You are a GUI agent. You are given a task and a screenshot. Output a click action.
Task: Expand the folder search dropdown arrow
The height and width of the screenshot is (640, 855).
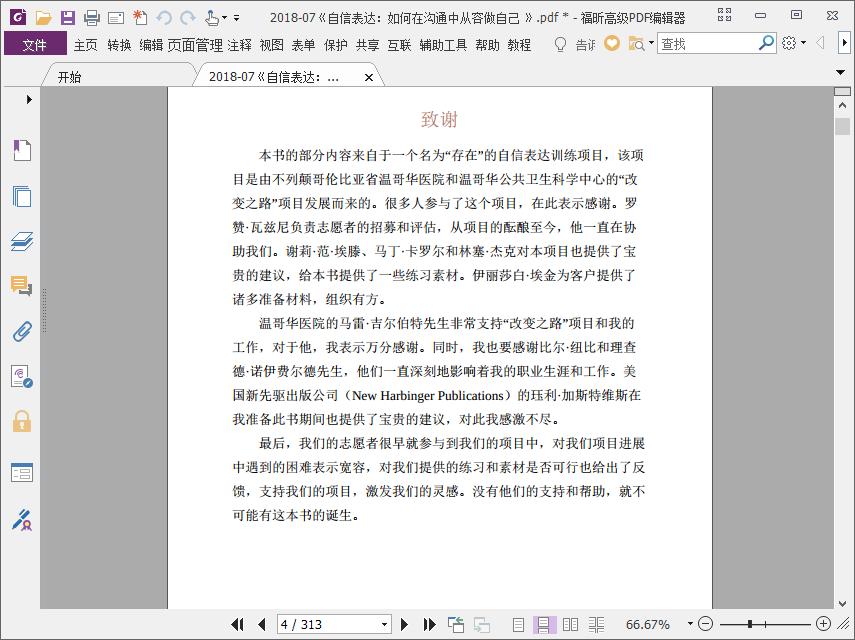pyautogui.click(x=651, y=43)
